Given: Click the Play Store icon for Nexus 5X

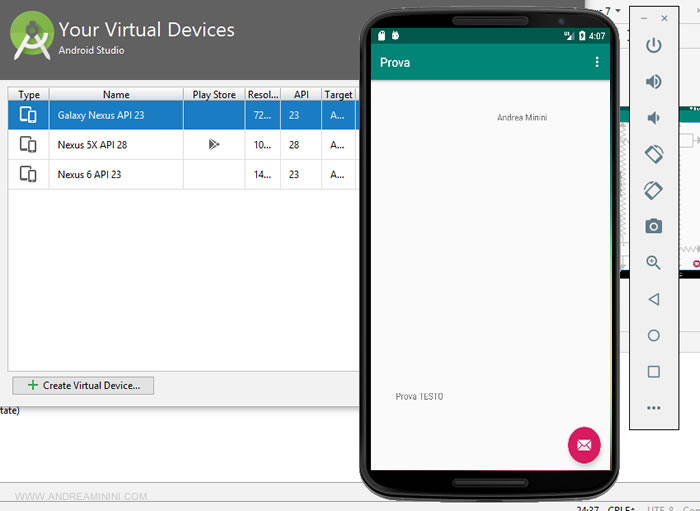Looking at the screenshot, I should [x=214, y=144].
